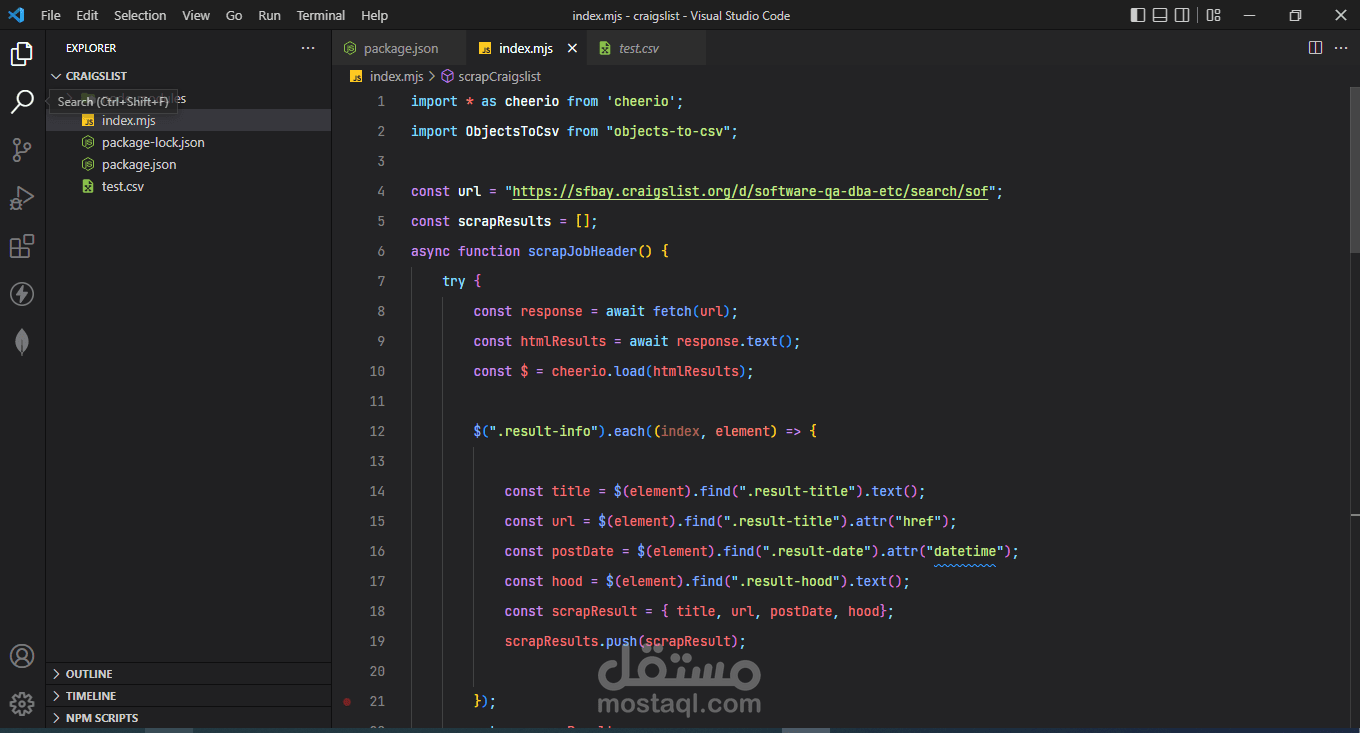Click "objects-to-csv" string on line 2
Viewport: 1360px width, 733px height.
point(668,131)
